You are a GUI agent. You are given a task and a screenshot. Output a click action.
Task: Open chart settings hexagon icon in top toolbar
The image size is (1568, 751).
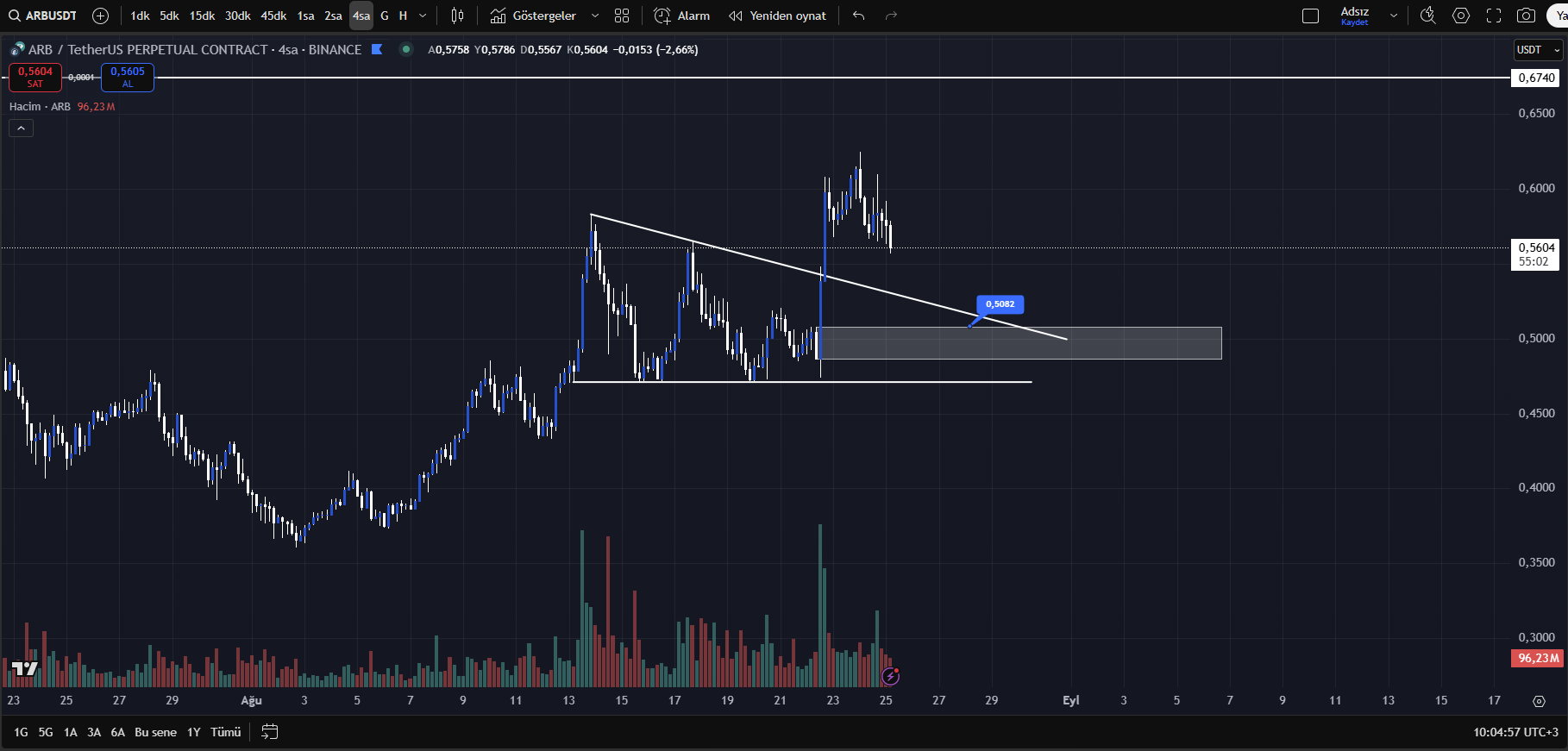(1461, 16)
